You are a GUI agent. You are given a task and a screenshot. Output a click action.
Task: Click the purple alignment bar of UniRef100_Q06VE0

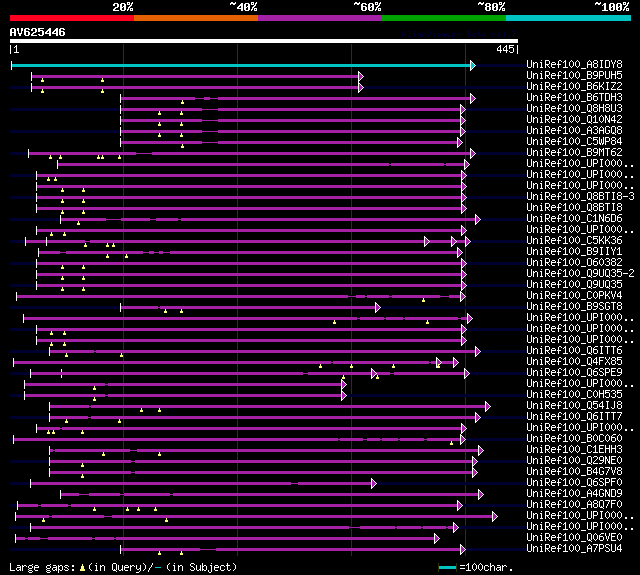pos(225,539)
